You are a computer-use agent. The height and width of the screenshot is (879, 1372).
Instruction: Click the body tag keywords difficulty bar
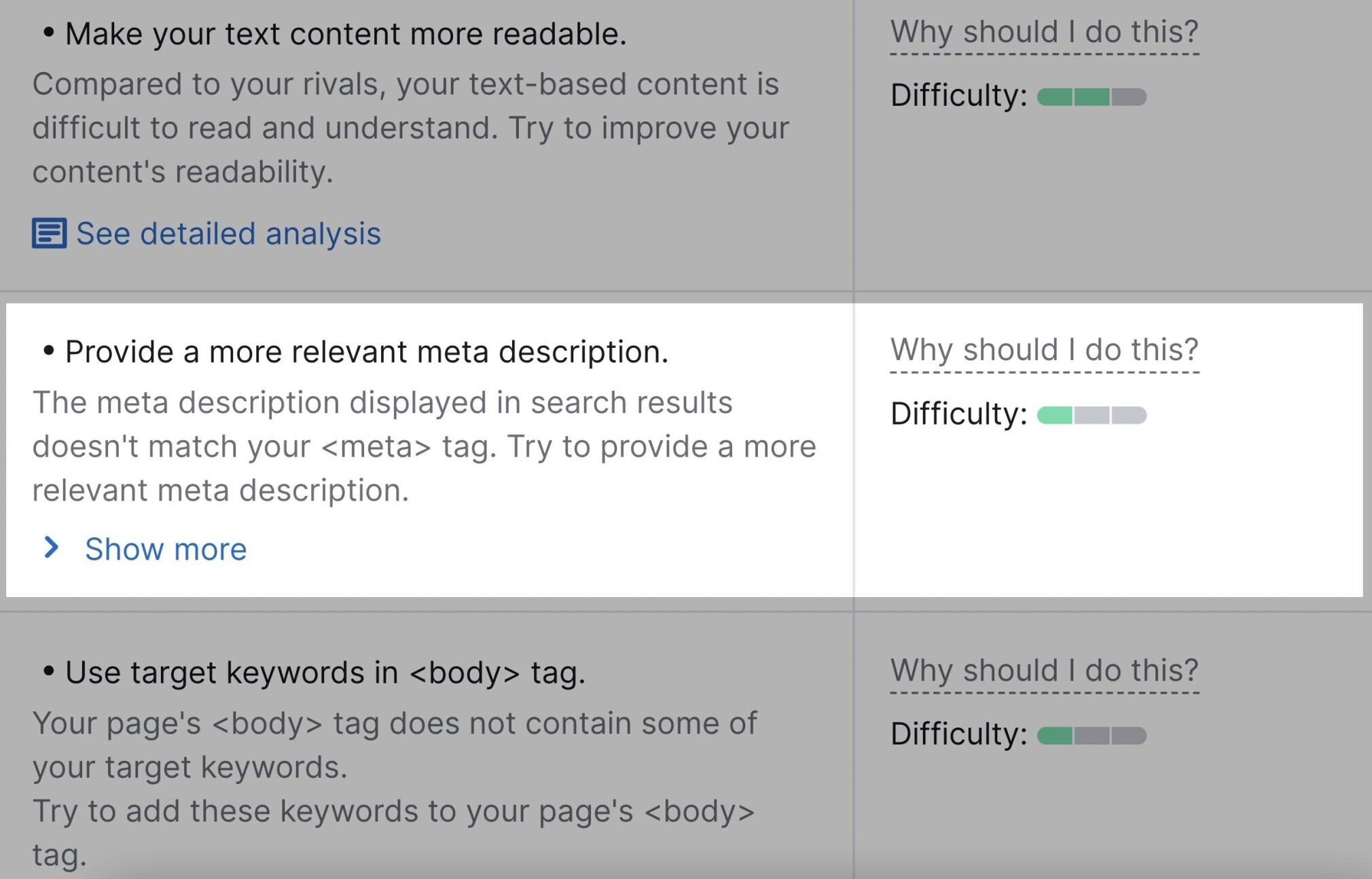(1091, 736)
